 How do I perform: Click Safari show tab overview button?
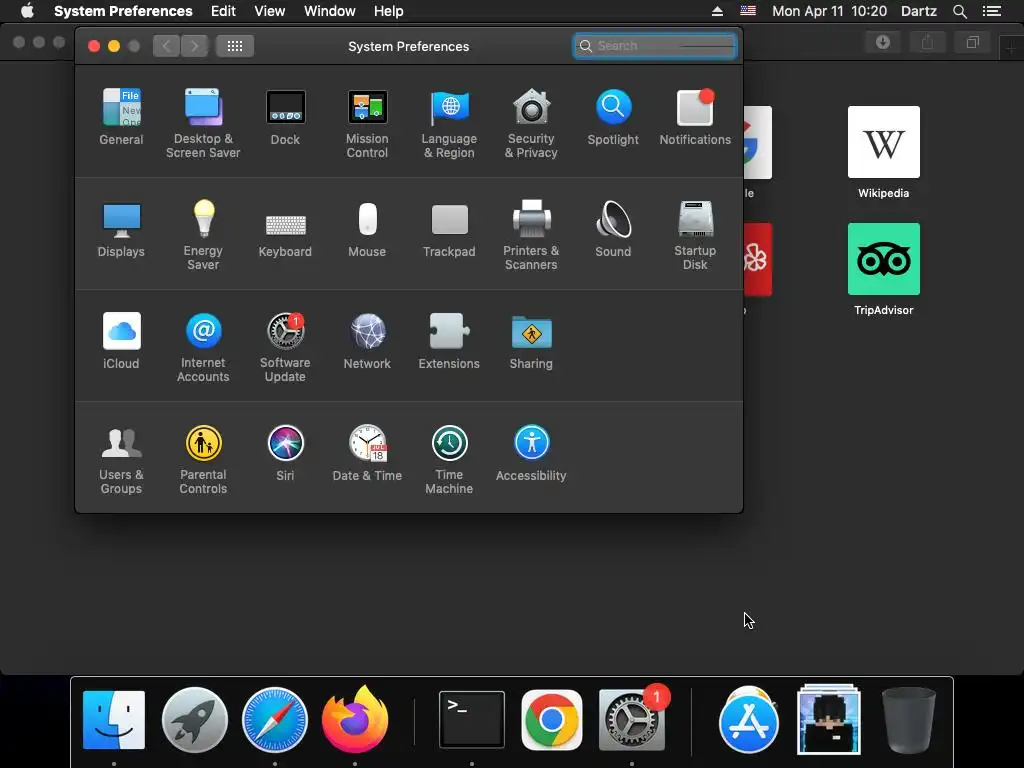coord(972,42)
